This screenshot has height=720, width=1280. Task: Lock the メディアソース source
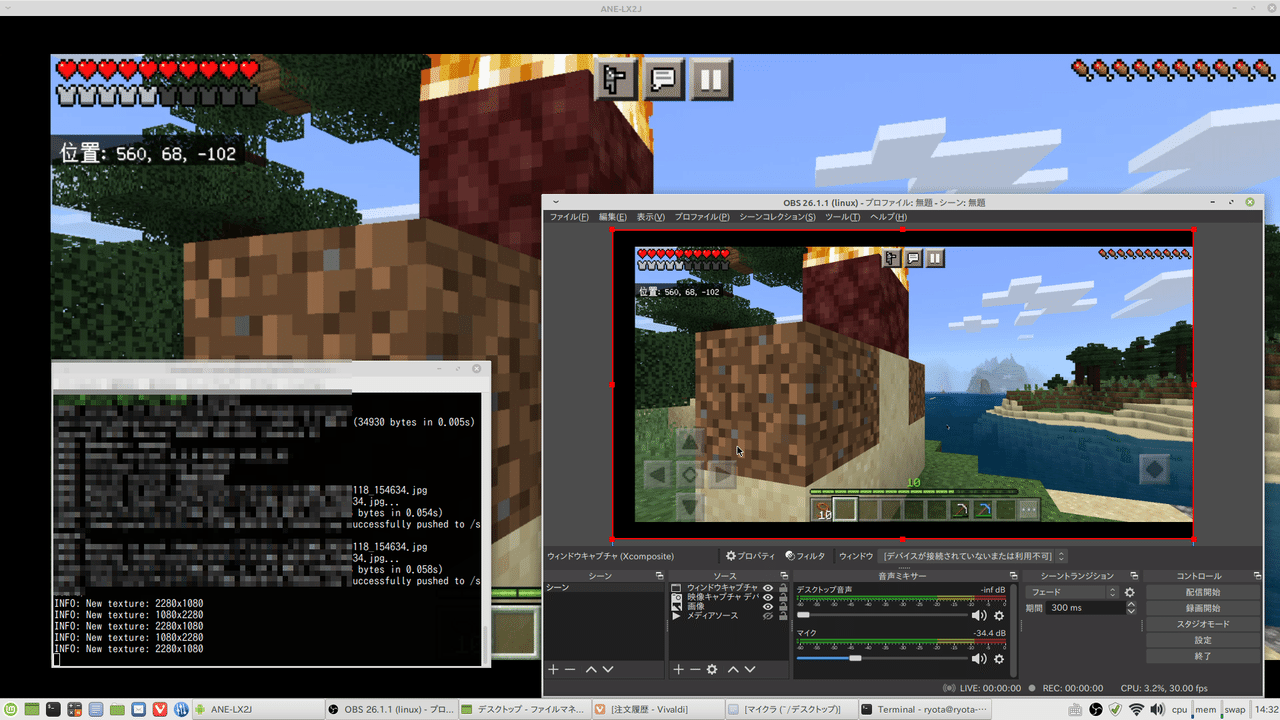coord(783,616)
